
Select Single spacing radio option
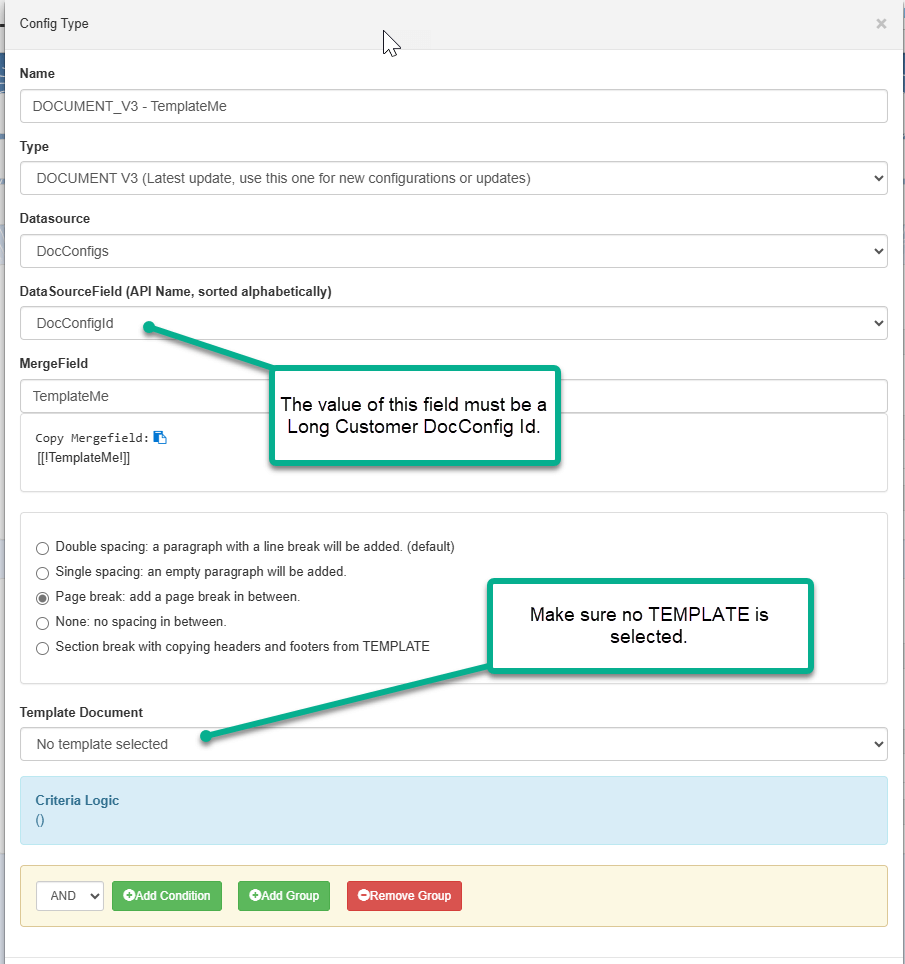tap(42, 573)
